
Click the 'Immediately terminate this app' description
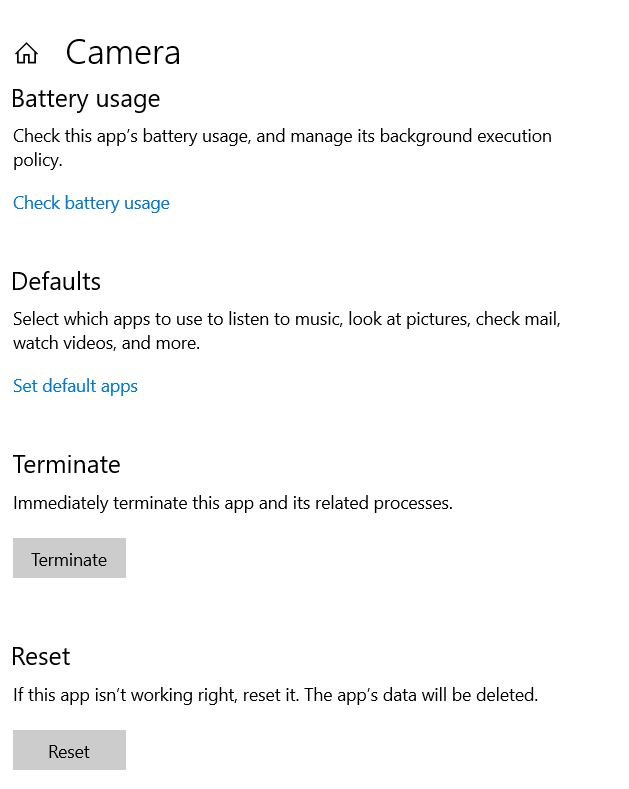233,503
